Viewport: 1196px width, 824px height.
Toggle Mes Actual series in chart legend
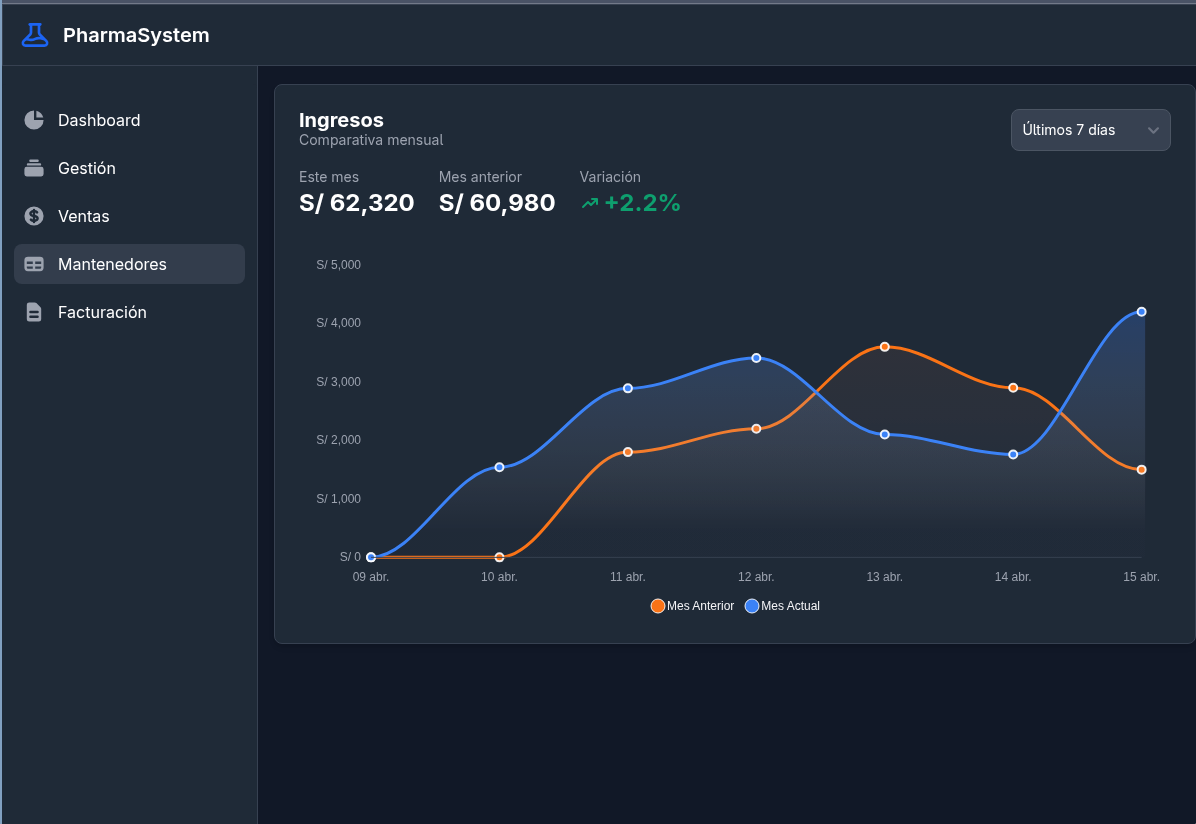coord(782,606)
